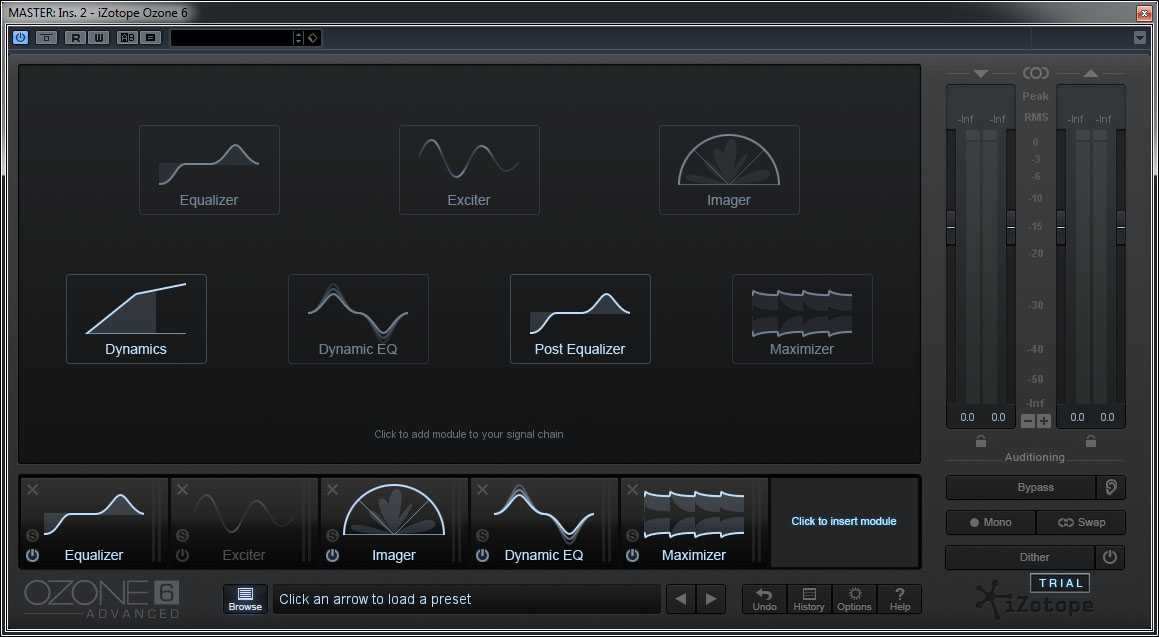Image resolution: width=1159 pixels, height=637 pixels.
Task: Click the output gain left slider handle
Action: [1061, 227]
